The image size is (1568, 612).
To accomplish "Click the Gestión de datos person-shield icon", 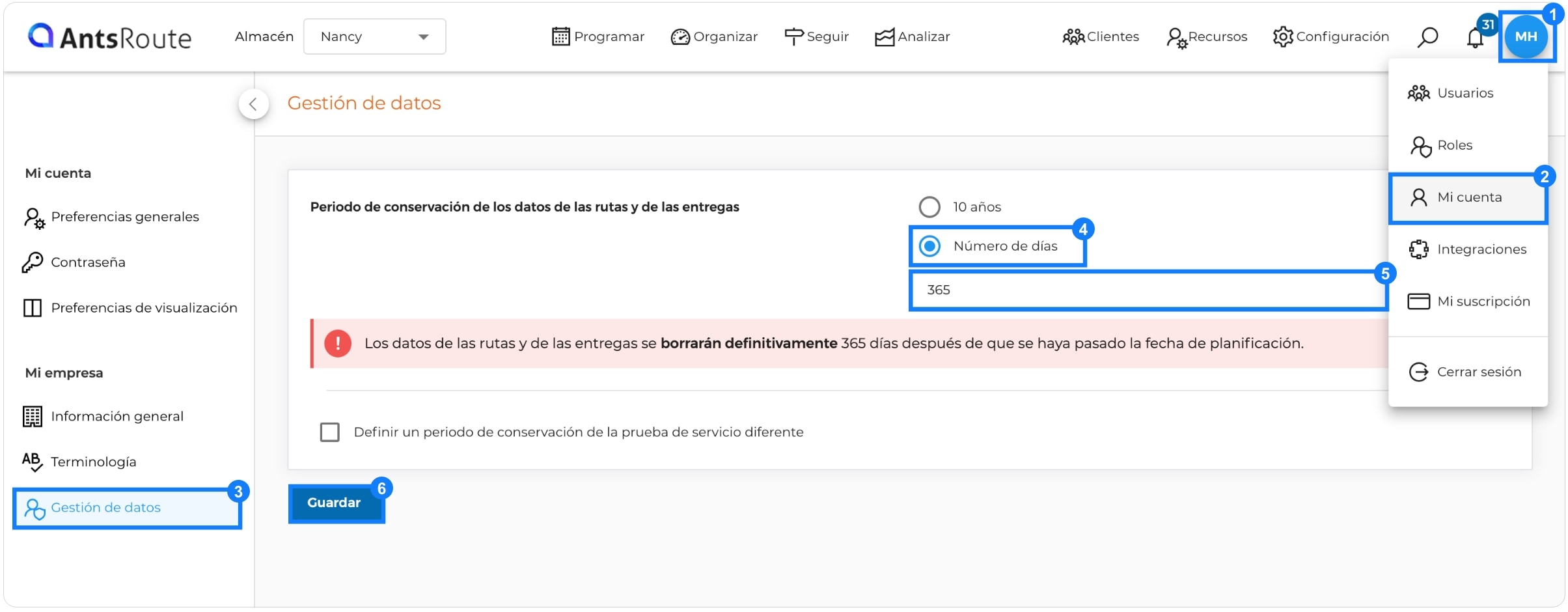I will coord(34,509).
